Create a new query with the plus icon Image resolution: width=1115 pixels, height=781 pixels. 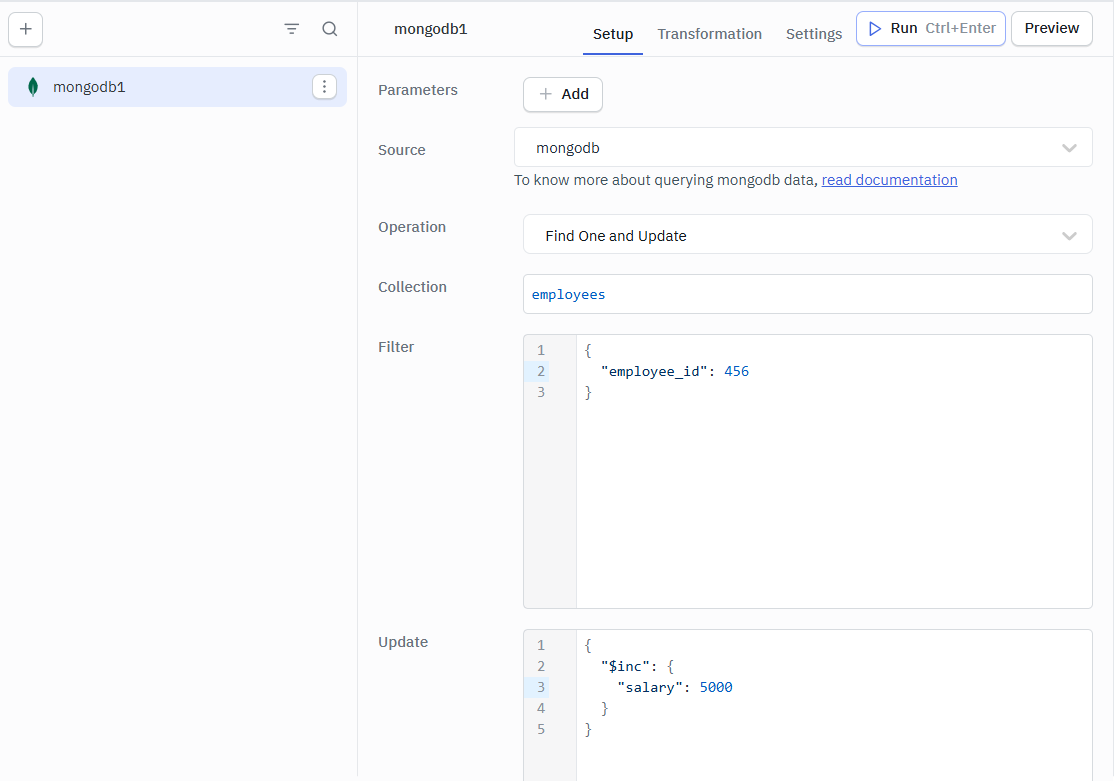click(25, 29)
